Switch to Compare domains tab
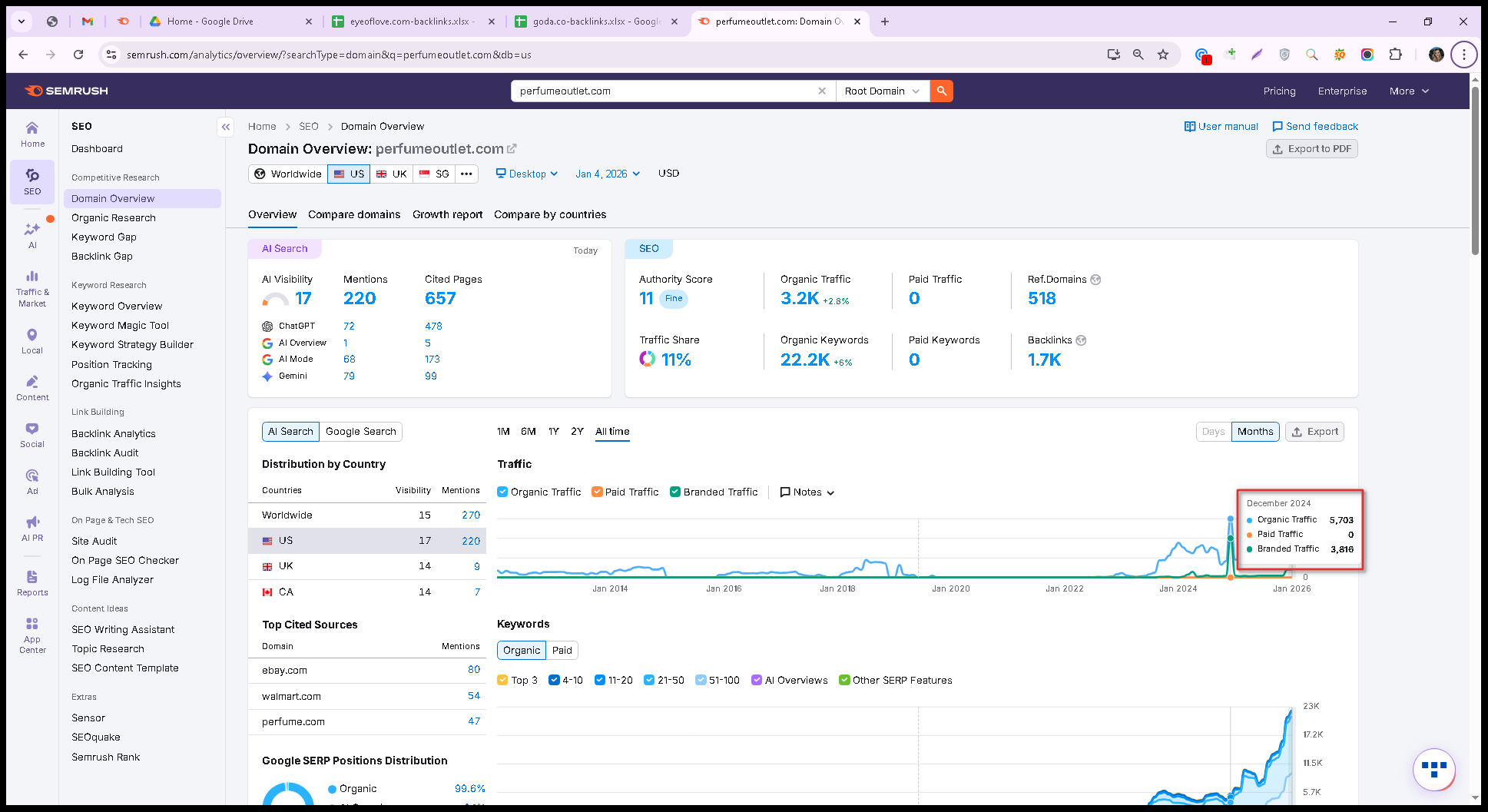 tap(354, 214)
